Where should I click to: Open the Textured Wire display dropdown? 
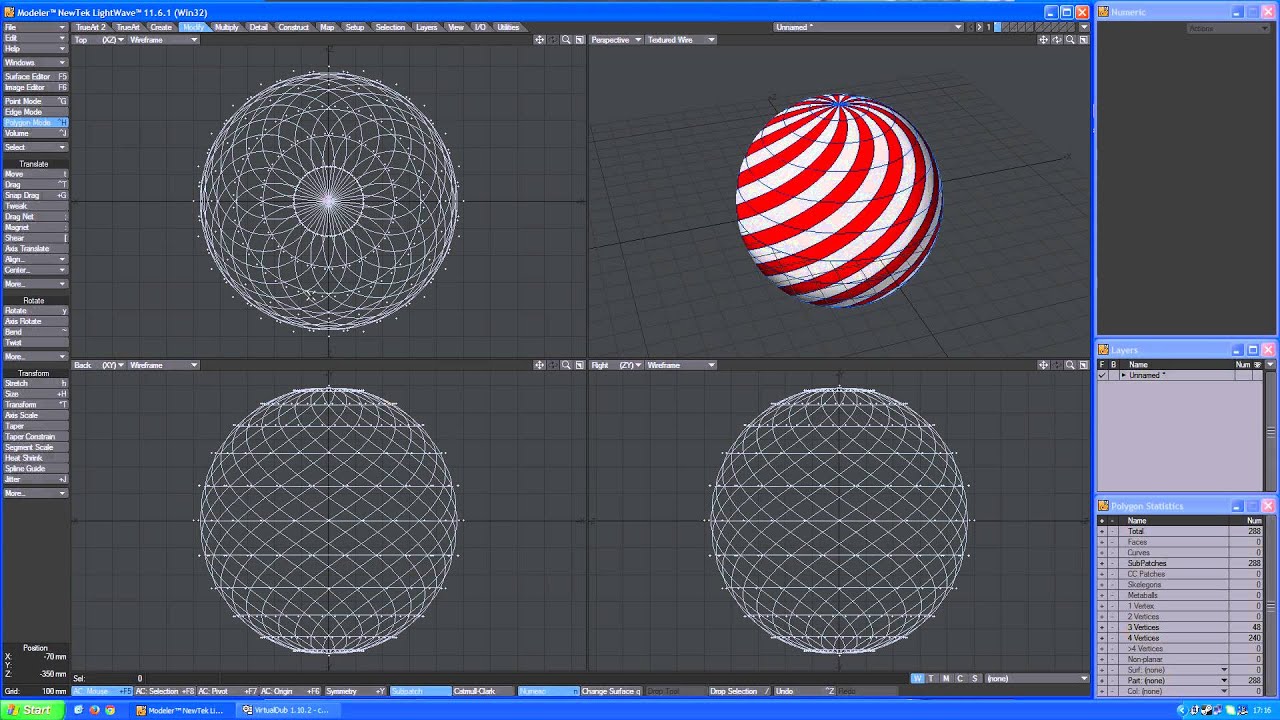pyautogui.click(x=681, y=40)
